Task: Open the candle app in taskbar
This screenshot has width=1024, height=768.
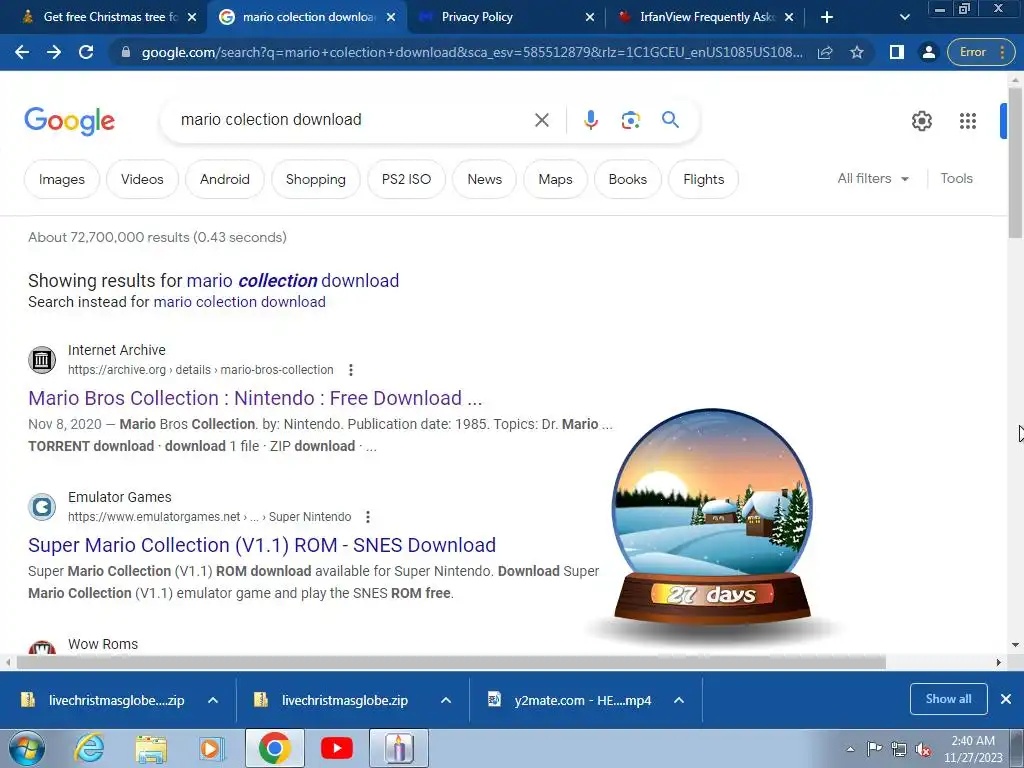Action: (399, 748)
